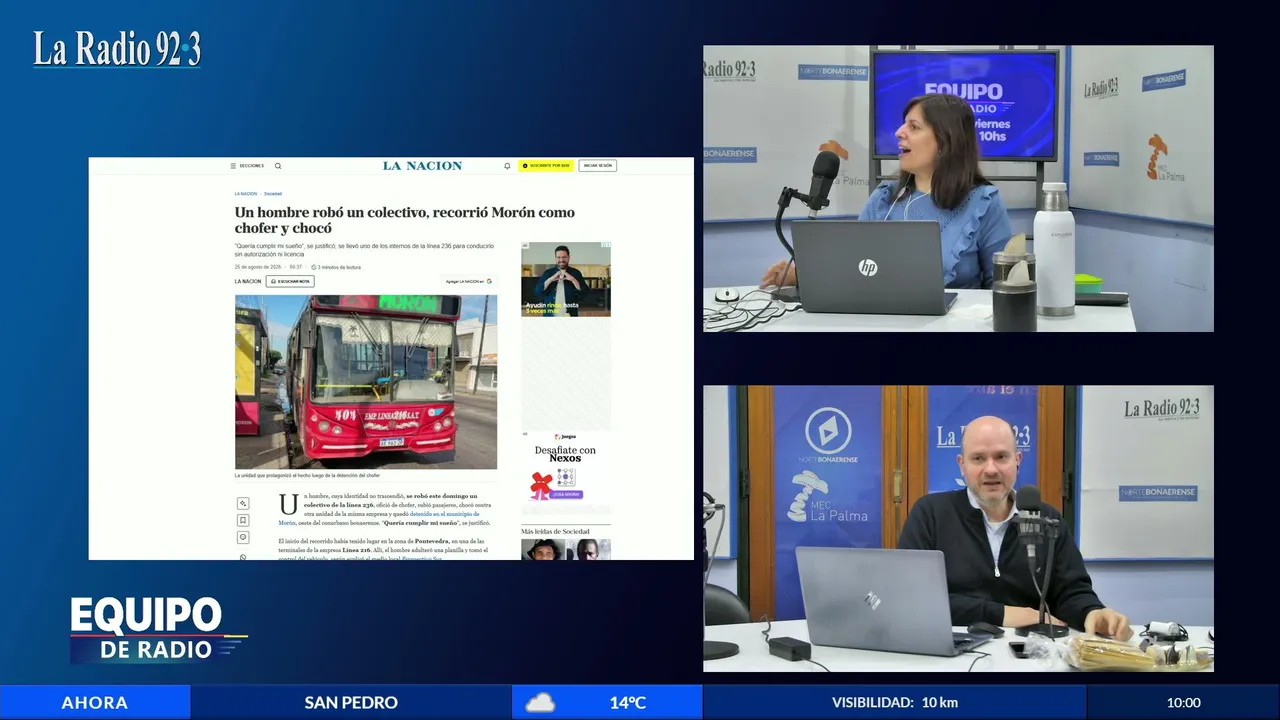1280x720 pixels.
Task: Open the video ad with the smiling man
Action: point(566,279)
